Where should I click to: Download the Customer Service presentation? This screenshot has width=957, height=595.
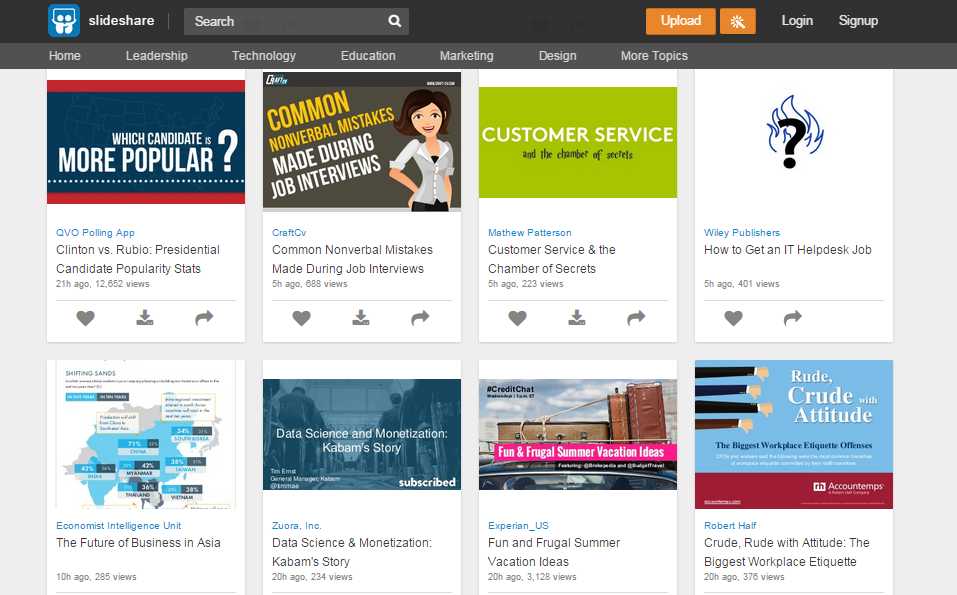point(577,318)
